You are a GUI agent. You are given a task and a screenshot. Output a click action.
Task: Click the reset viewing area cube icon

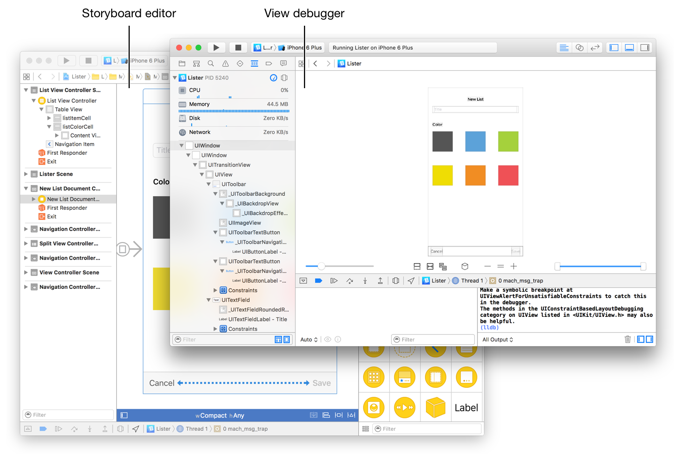coord(464,266)
